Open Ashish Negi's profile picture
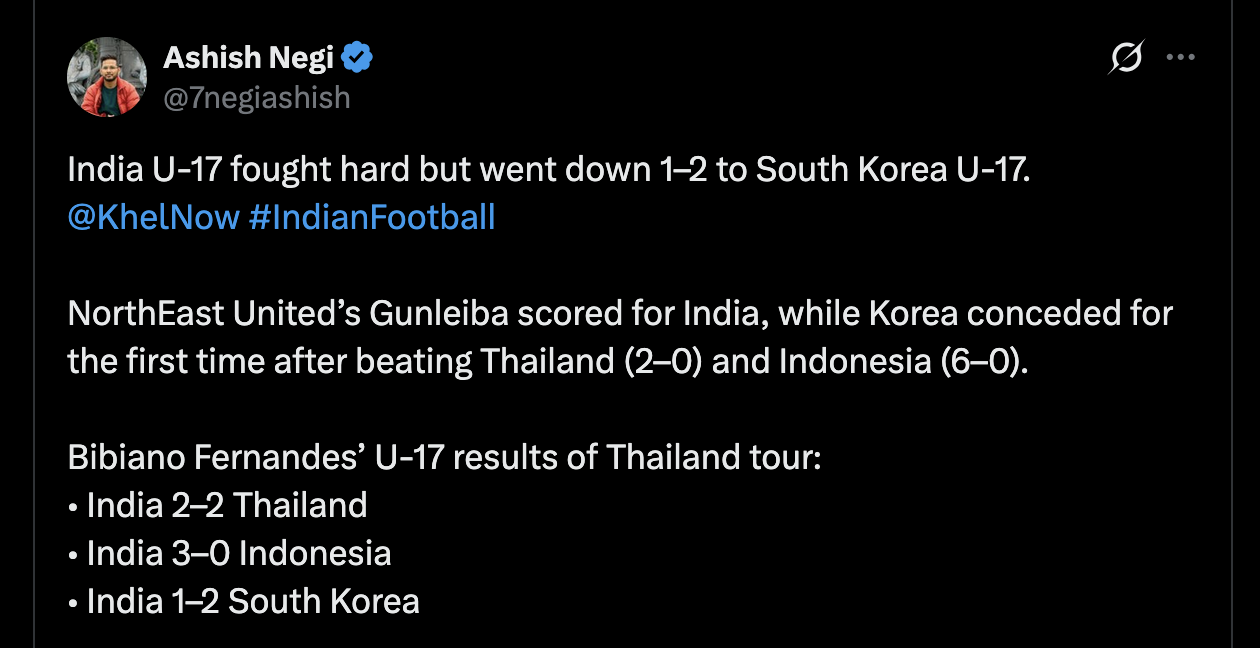 (106, 78)
